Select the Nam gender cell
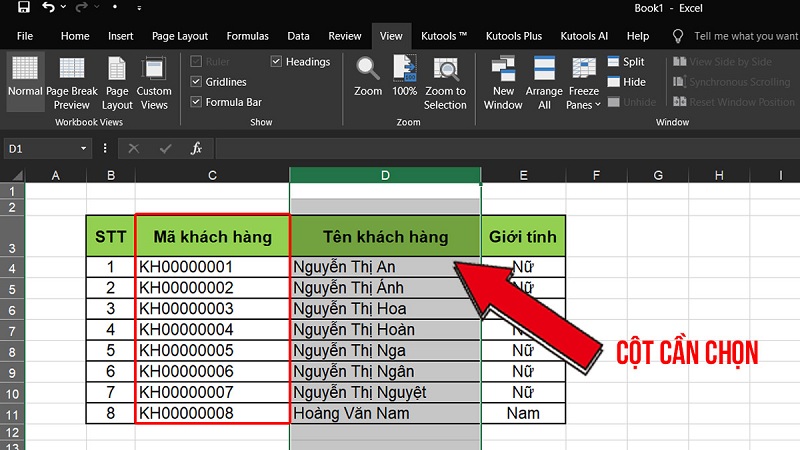Image resolution: width=800 pixels, height=450 pixels. pos(523,413)
